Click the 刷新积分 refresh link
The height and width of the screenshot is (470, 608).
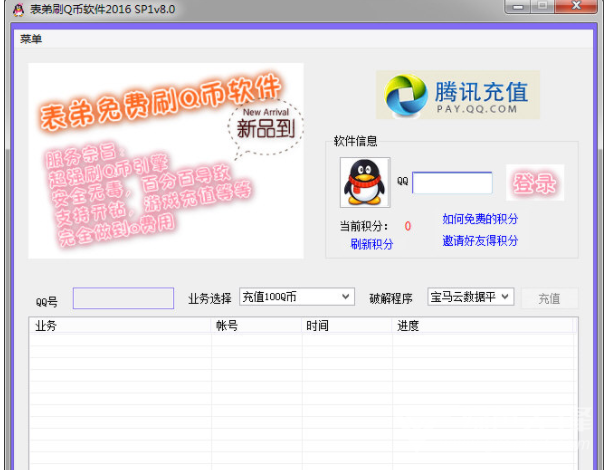click(x=371, y=244)
